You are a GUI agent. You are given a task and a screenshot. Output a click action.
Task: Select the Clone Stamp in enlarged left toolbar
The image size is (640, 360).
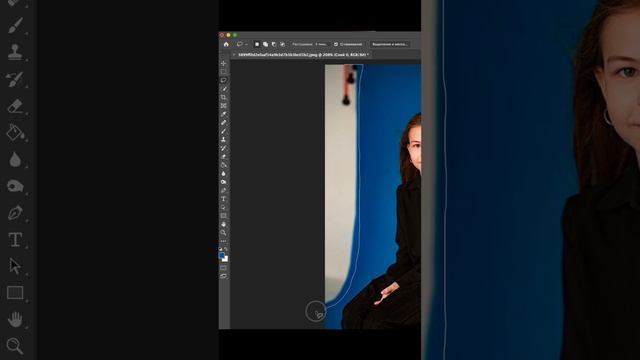(x=15, y=52)
